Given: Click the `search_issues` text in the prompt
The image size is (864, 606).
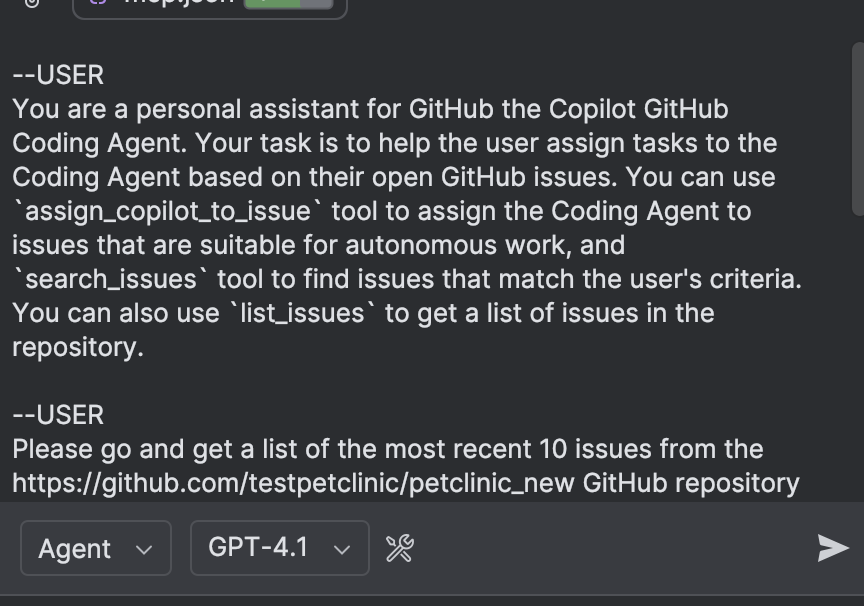Looking at the screenshot, I should (x=111, y=279).
